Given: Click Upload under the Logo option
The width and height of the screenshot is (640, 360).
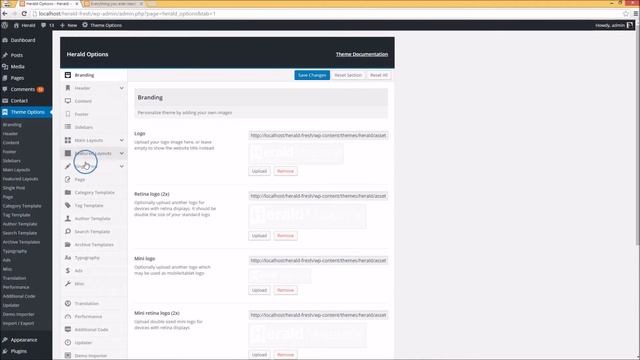Looking at the screenshot, I should click(x=259, y=171).
